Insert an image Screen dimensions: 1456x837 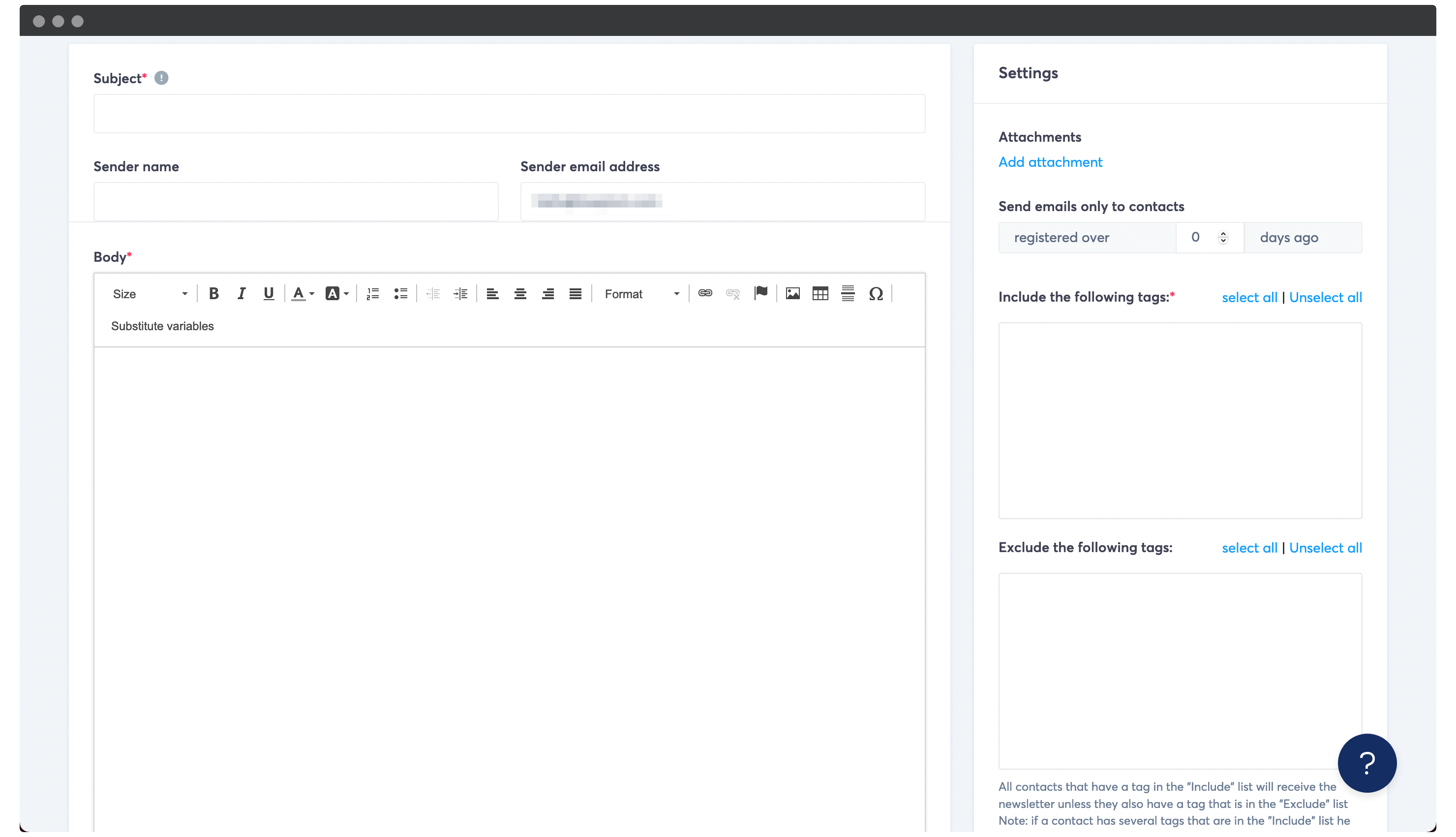click(793, 294)
